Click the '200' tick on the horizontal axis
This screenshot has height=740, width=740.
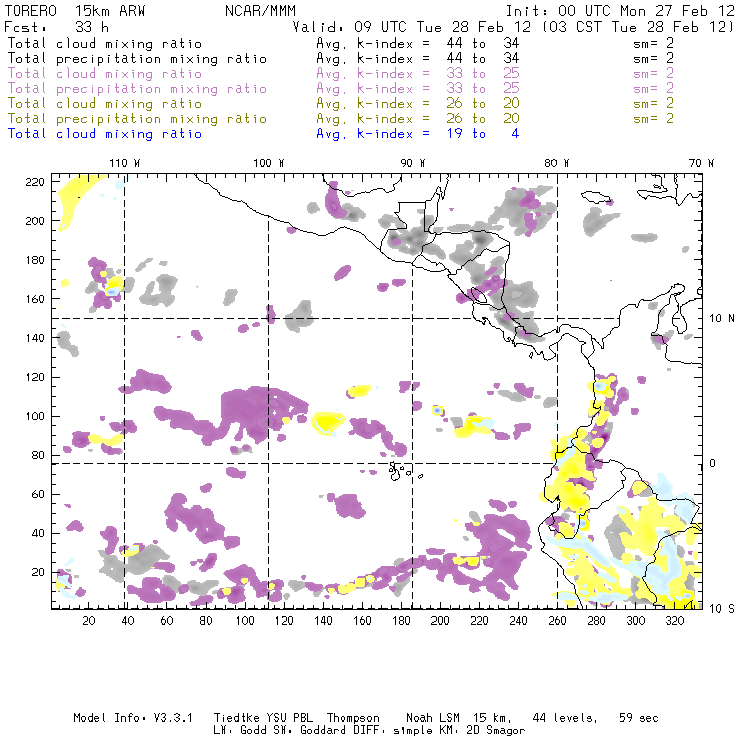pyautogui.click(x=440, y=620)
